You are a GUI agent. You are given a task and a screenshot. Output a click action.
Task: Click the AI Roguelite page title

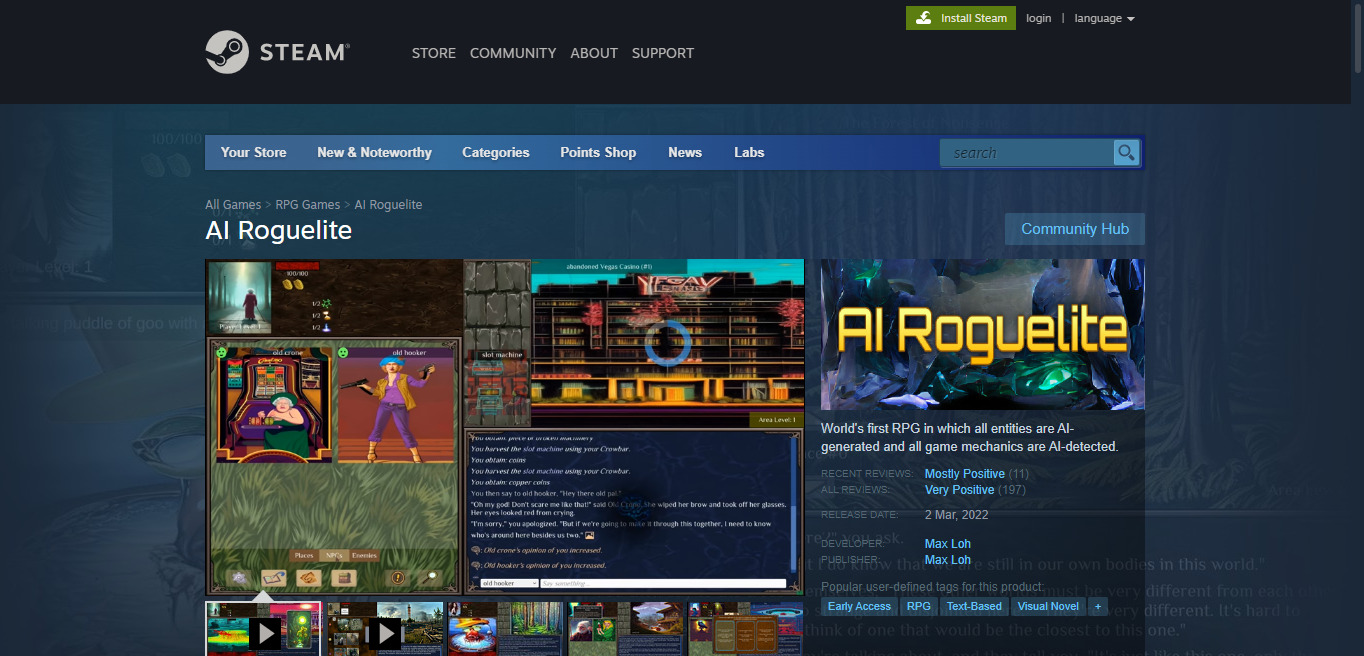[279, 230]
